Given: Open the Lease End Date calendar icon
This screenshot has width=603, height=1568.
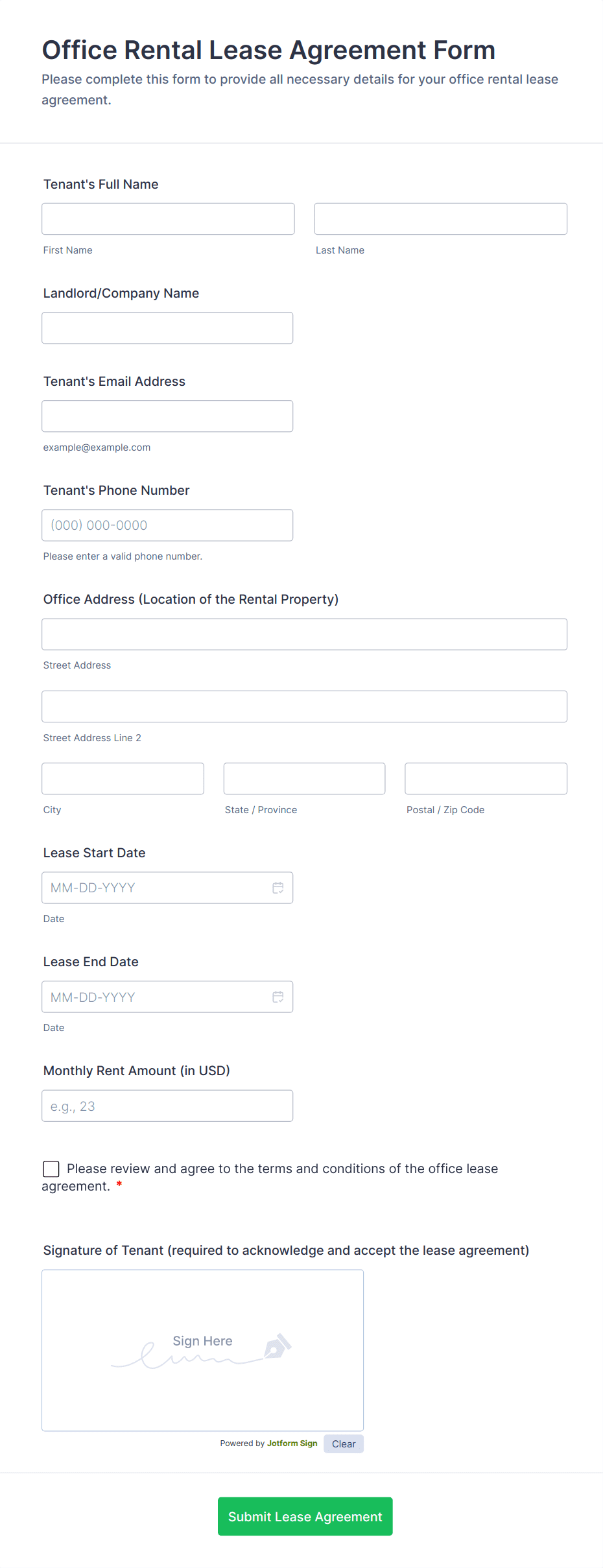Looking at the screenshot, I should 278,997.
